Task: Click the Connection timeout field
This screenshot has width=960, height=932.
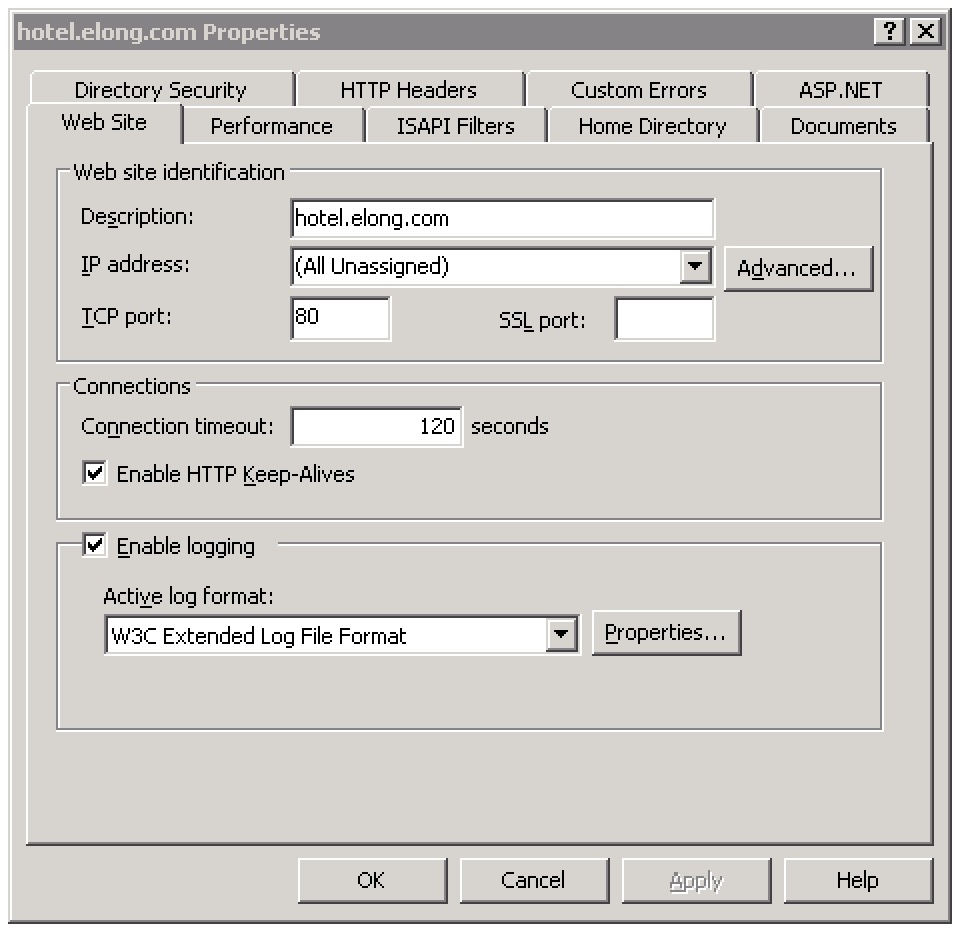Action: point(376,427)
